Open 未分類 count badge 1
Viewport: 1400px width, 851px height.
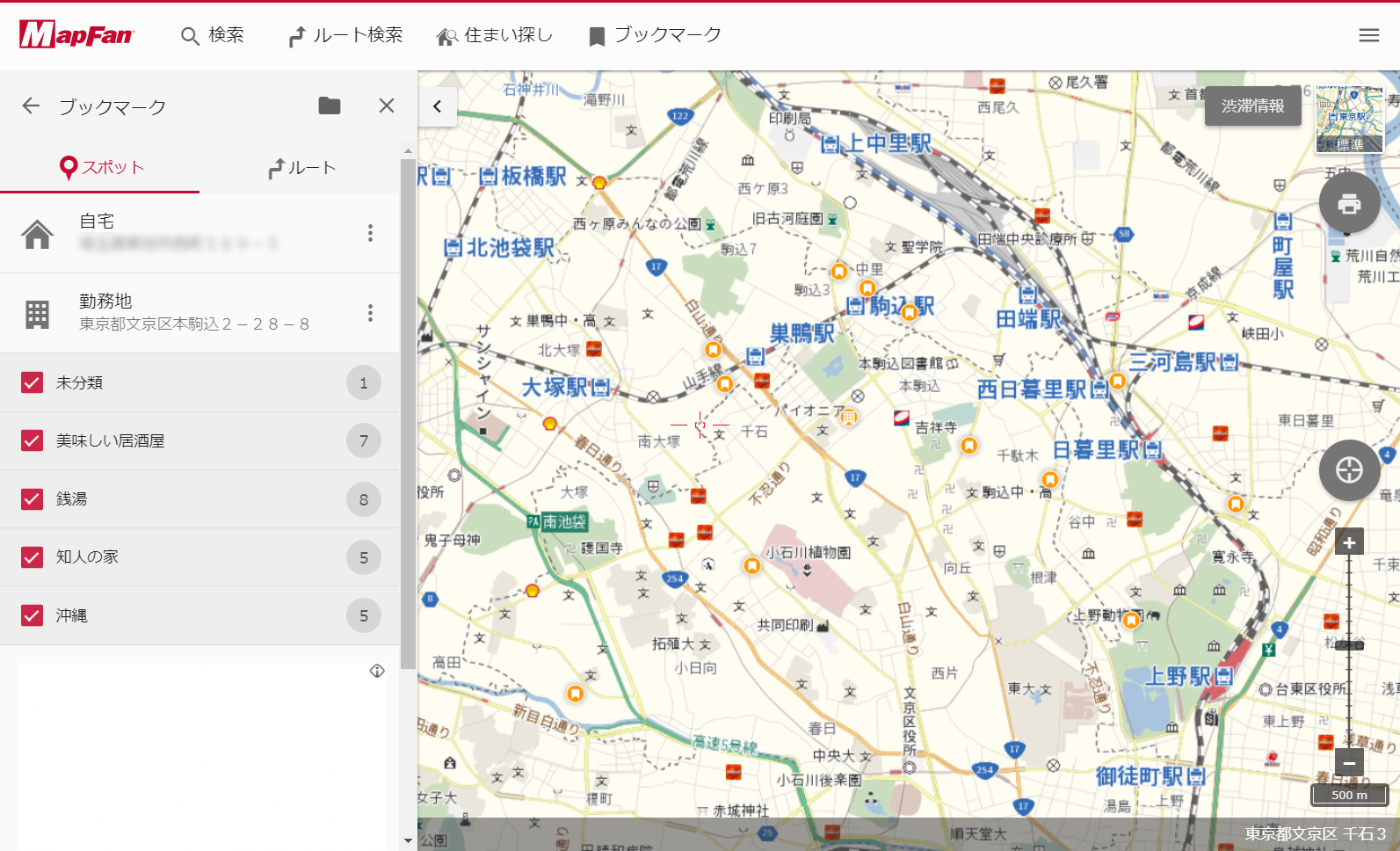363,382
